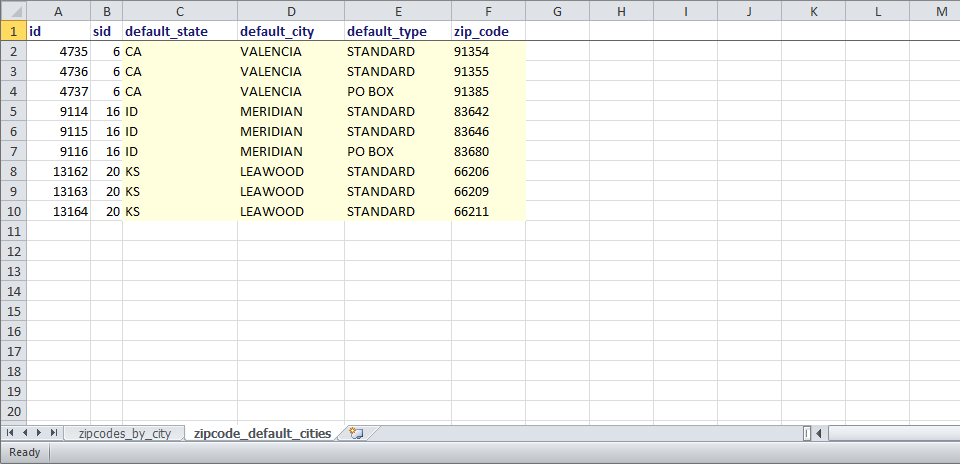This screenshot has height=464, width=960.
Task: Click the horizontal scrollbar track
Action: pos(890,433)
